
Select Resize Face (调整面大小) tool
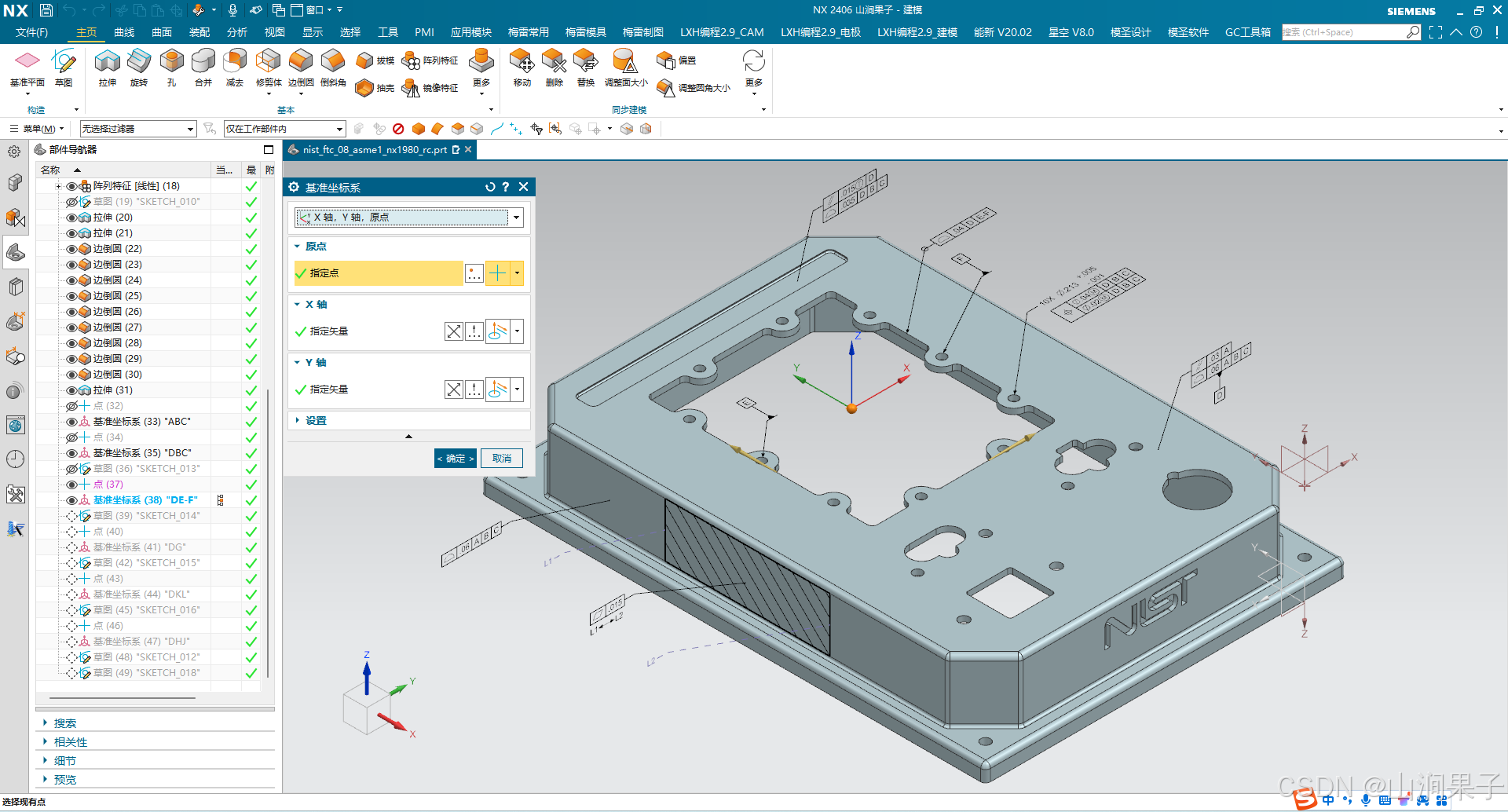pos(626,67)
